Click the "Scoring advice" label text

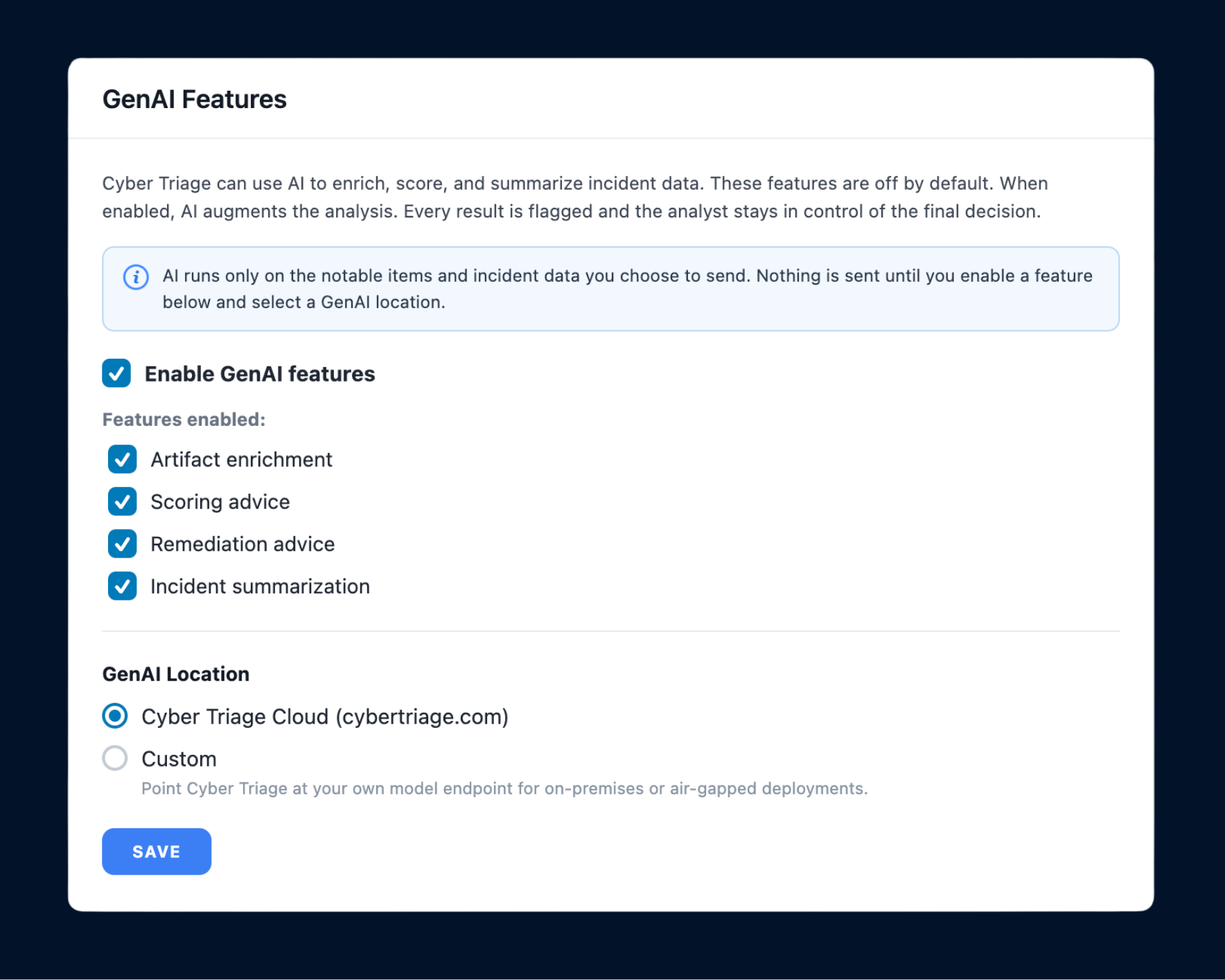[x=220, y=502]
